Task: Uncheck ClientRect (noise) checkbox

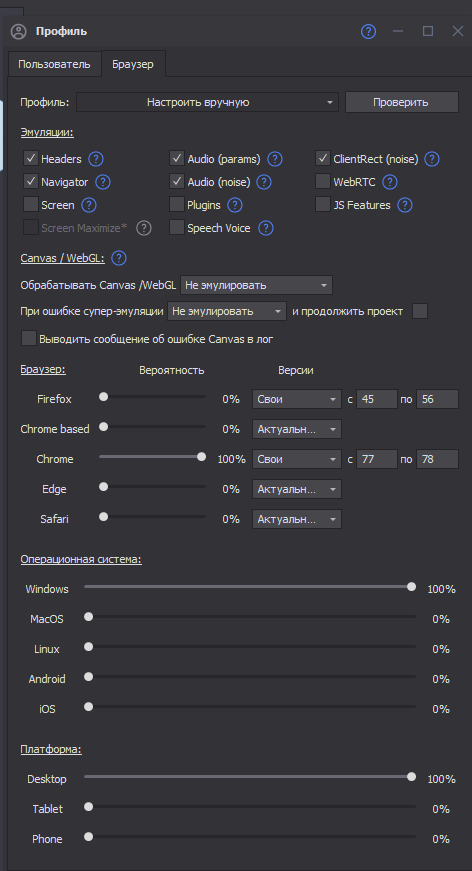Action: click(323, 159)
